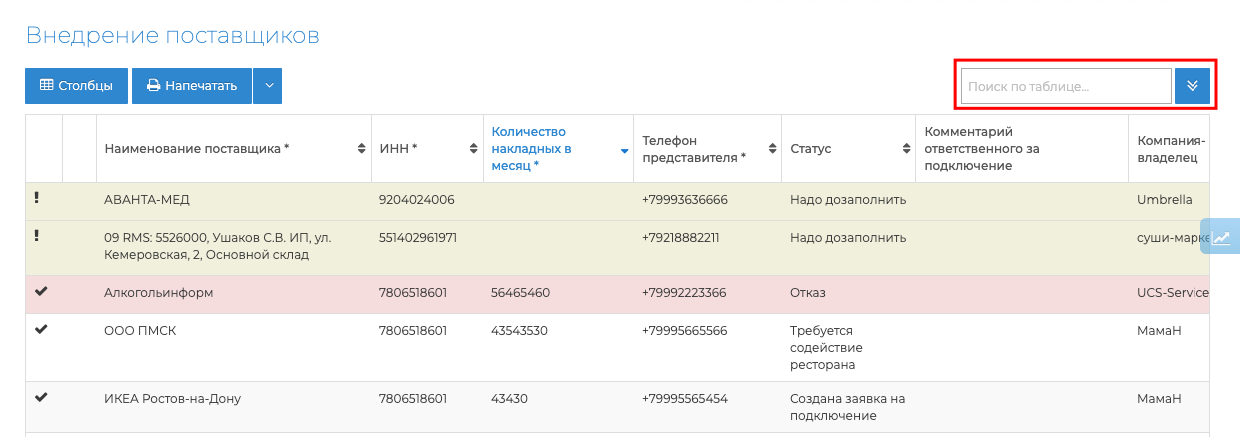Click the checkmark icon for Алкогольинформ
1240x437 pixels.
click(x=41, y=292)
